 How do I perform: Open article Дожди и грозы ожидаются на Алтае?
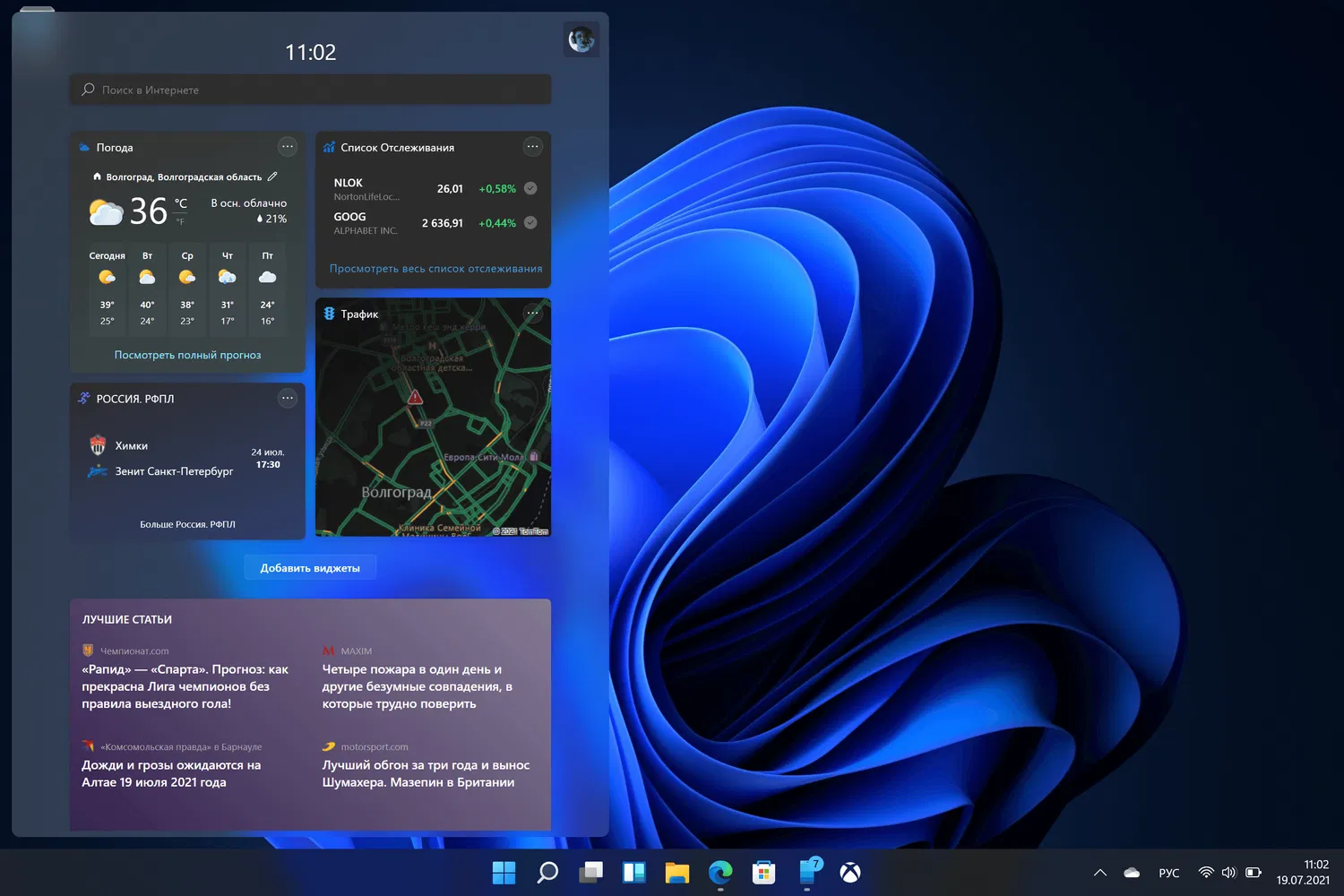point(172,773)
